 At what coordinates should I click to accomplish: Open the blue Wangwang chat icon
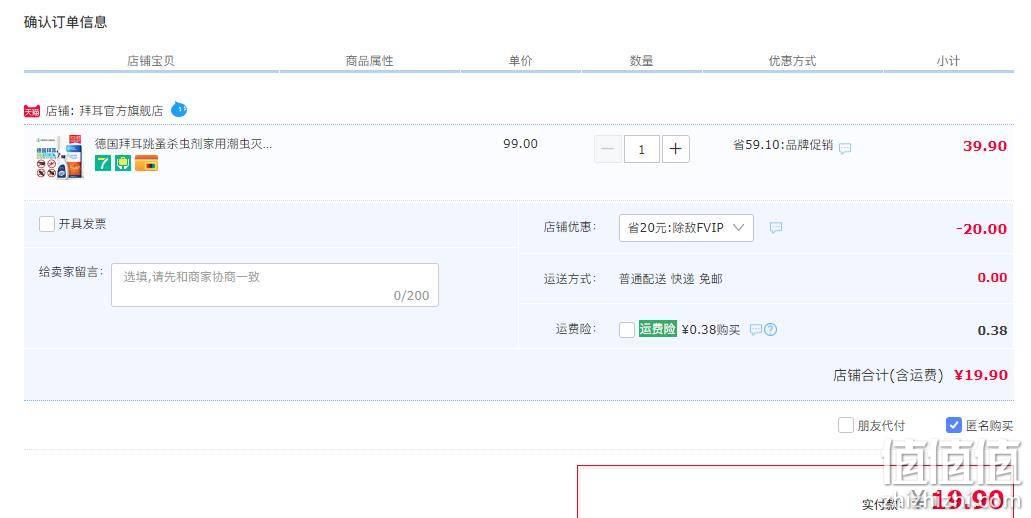click(179, 109)
